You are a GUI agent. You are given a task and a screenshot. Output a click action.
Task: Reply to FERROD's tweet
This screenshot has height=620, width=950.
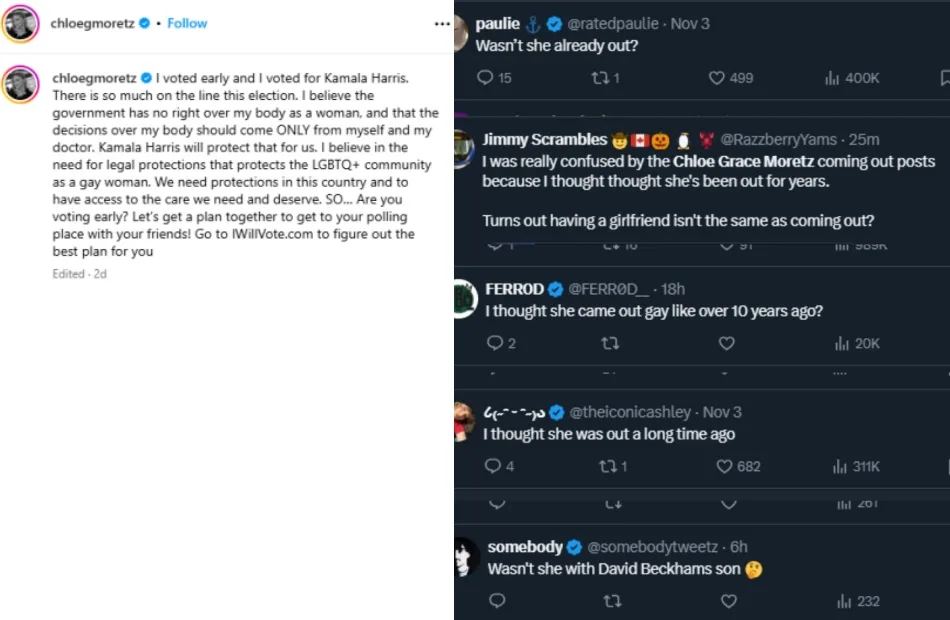click(494, 343)
